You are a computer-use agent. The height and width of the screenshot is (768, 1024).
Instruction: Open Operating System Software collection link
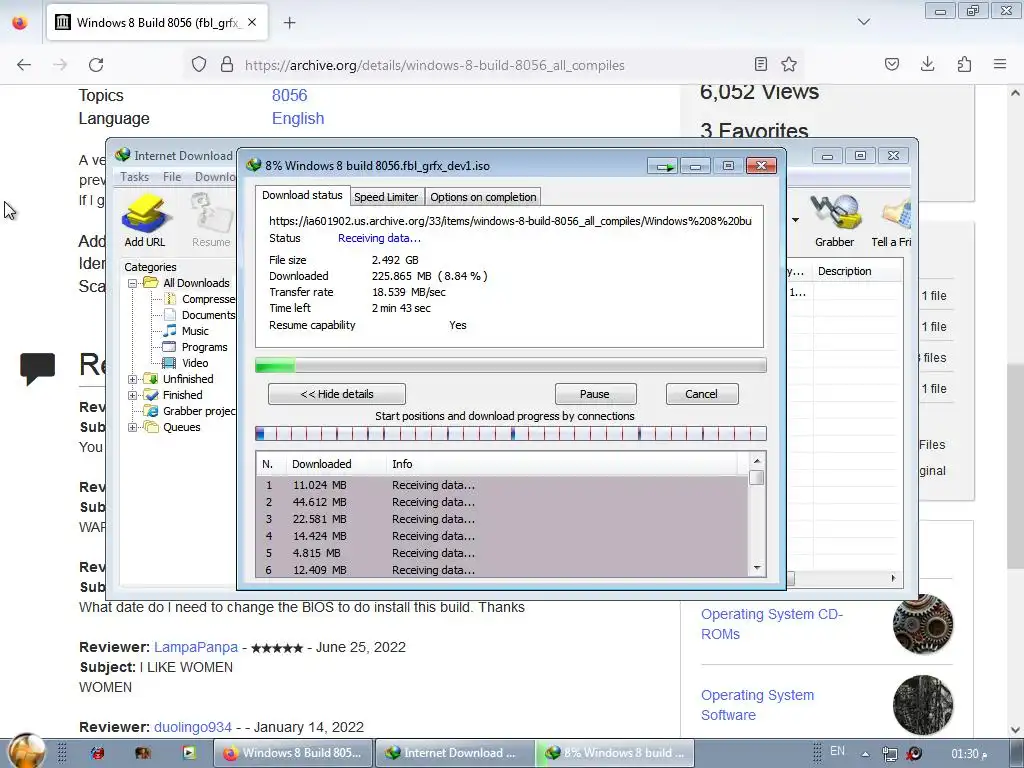pyautogui.click(x=758, y=705)
